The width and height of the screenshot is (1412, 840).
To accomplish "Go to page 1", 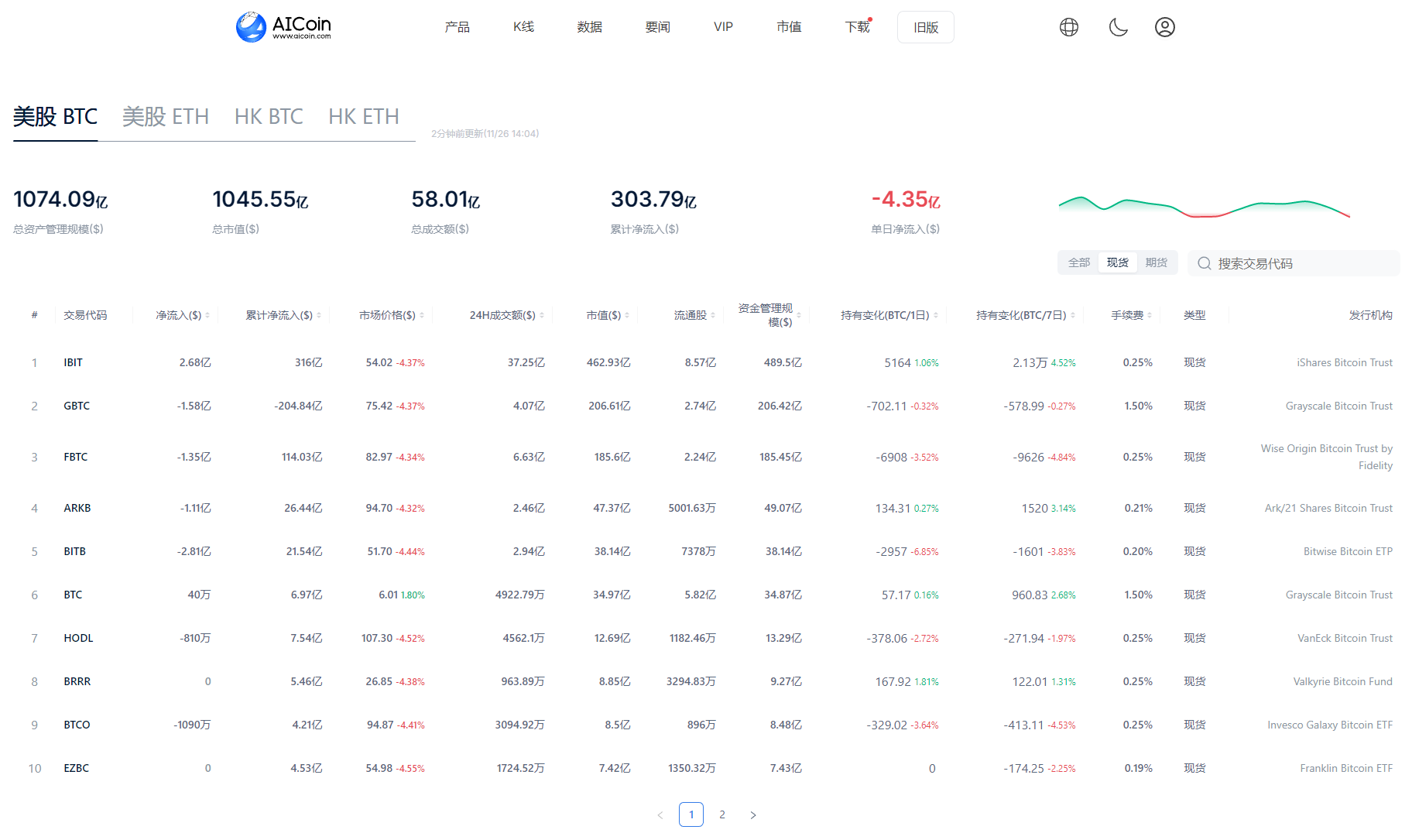I will 691,814.
